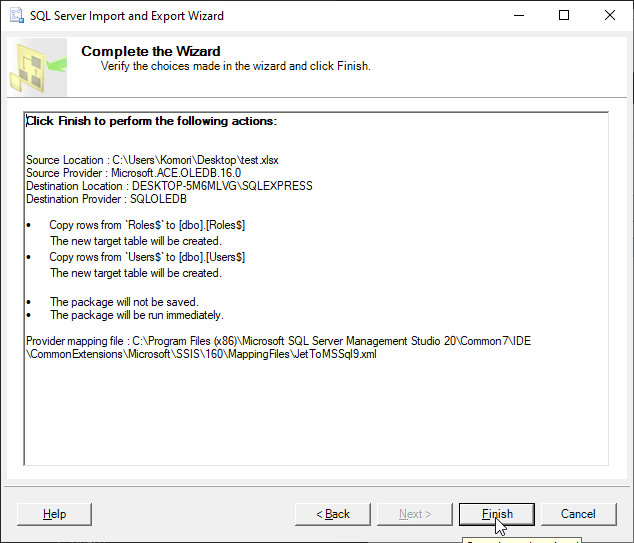Click the Source Location test.xlsx line
This screenshot has width=634, height=543.
(154, 160)
